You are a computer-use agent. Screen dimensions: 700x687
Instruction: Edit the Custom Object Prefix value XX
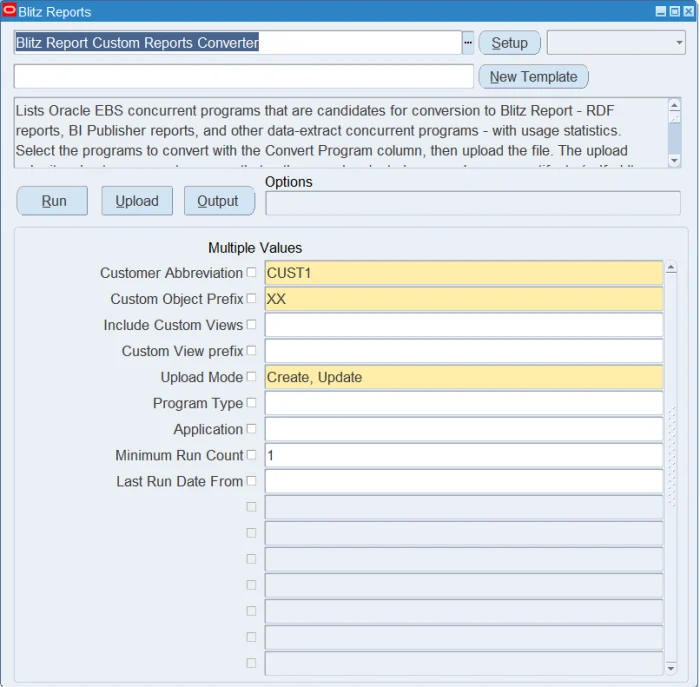[464, 299]
